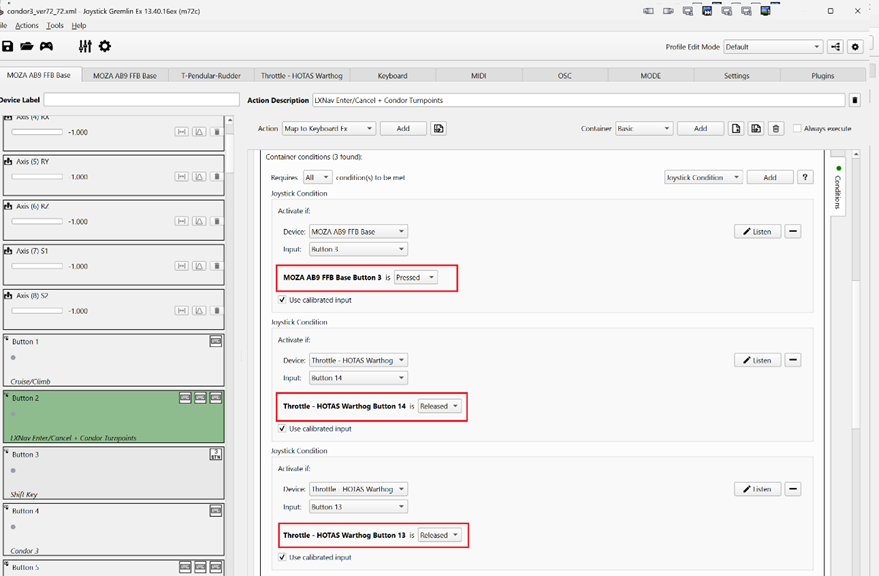Switch to the Plugins tab
This screenshot has width=879, height=576.
[x=823, y=76]
